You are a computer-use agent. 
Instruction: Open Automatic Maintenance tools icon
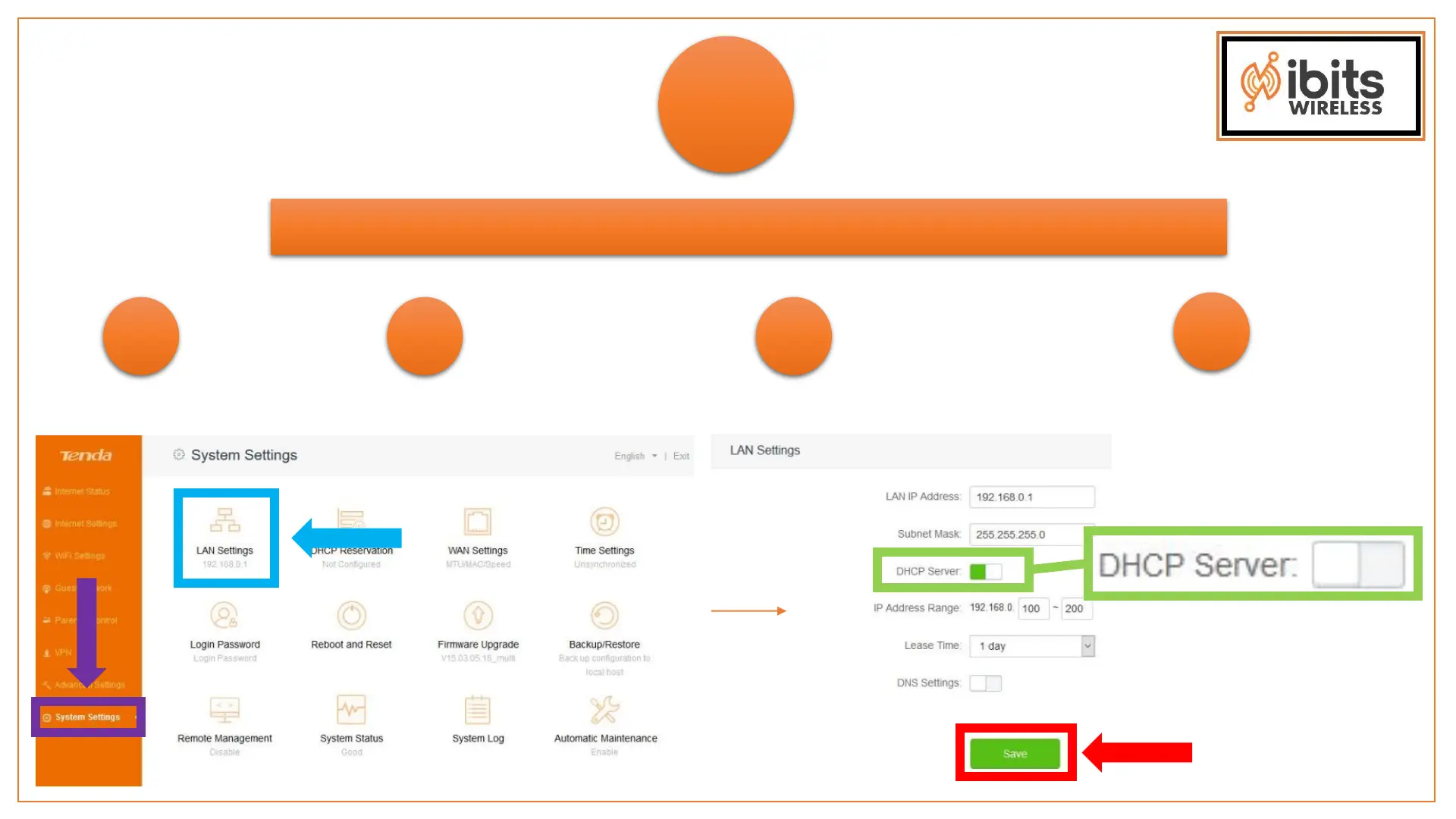[604, 710]
